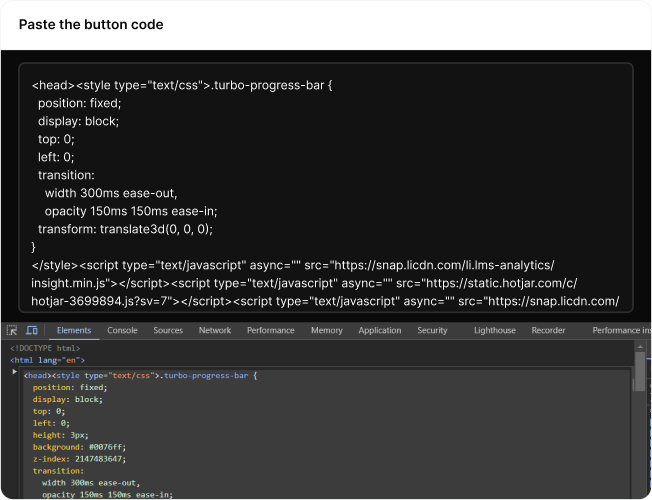
Task: Open the Network tab
Action: point(215,331)
